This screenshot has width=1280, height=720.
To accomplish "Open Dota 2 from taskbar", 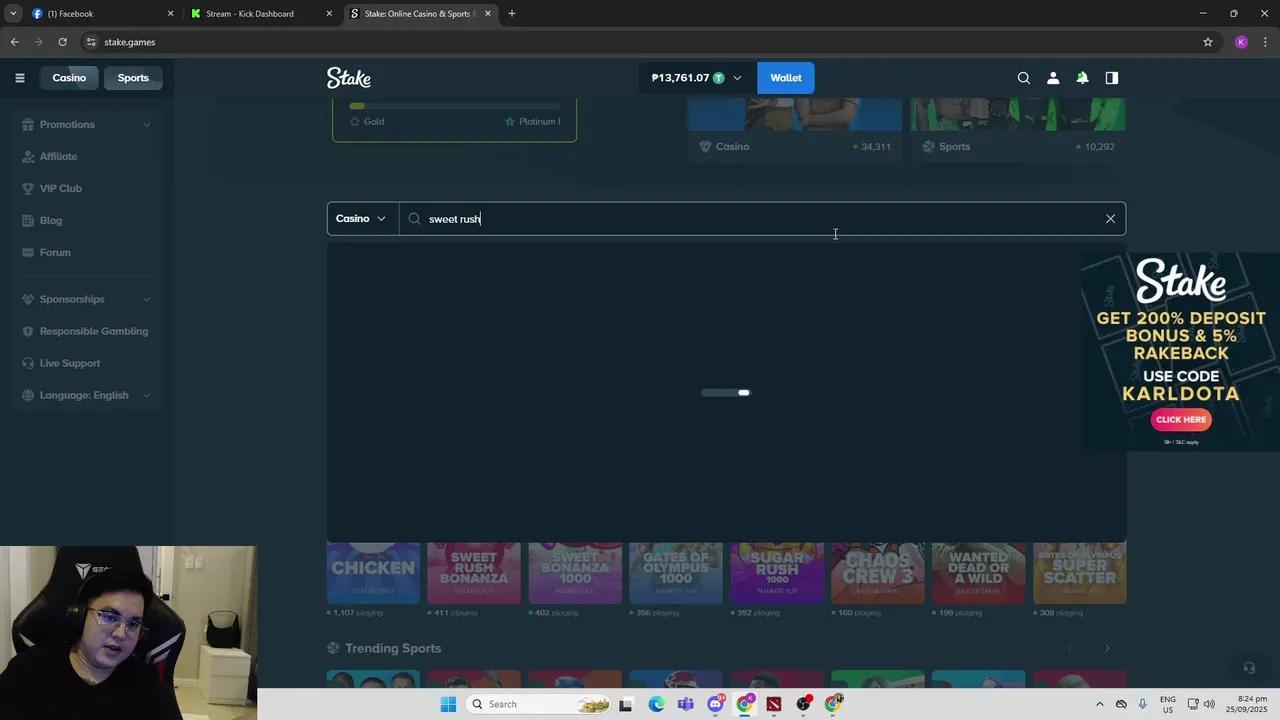I will [774, 704].
